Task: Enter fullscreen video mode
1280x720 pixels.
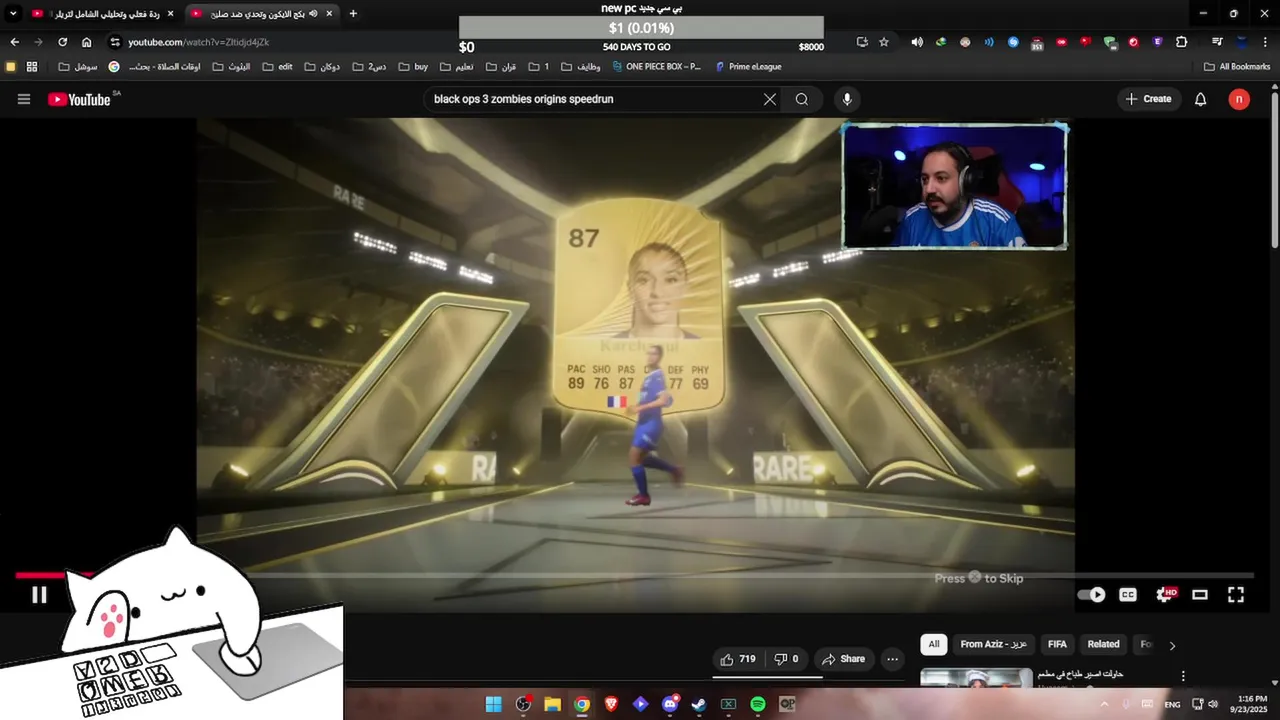Action: pos(1236,594)
